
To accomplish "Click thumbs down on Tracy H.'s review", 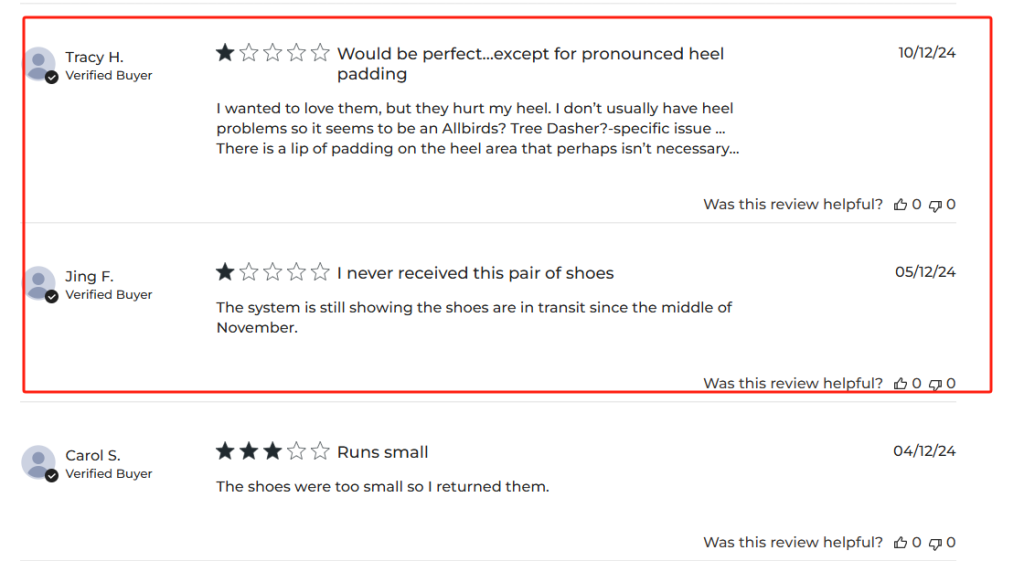I will point(935,205).
